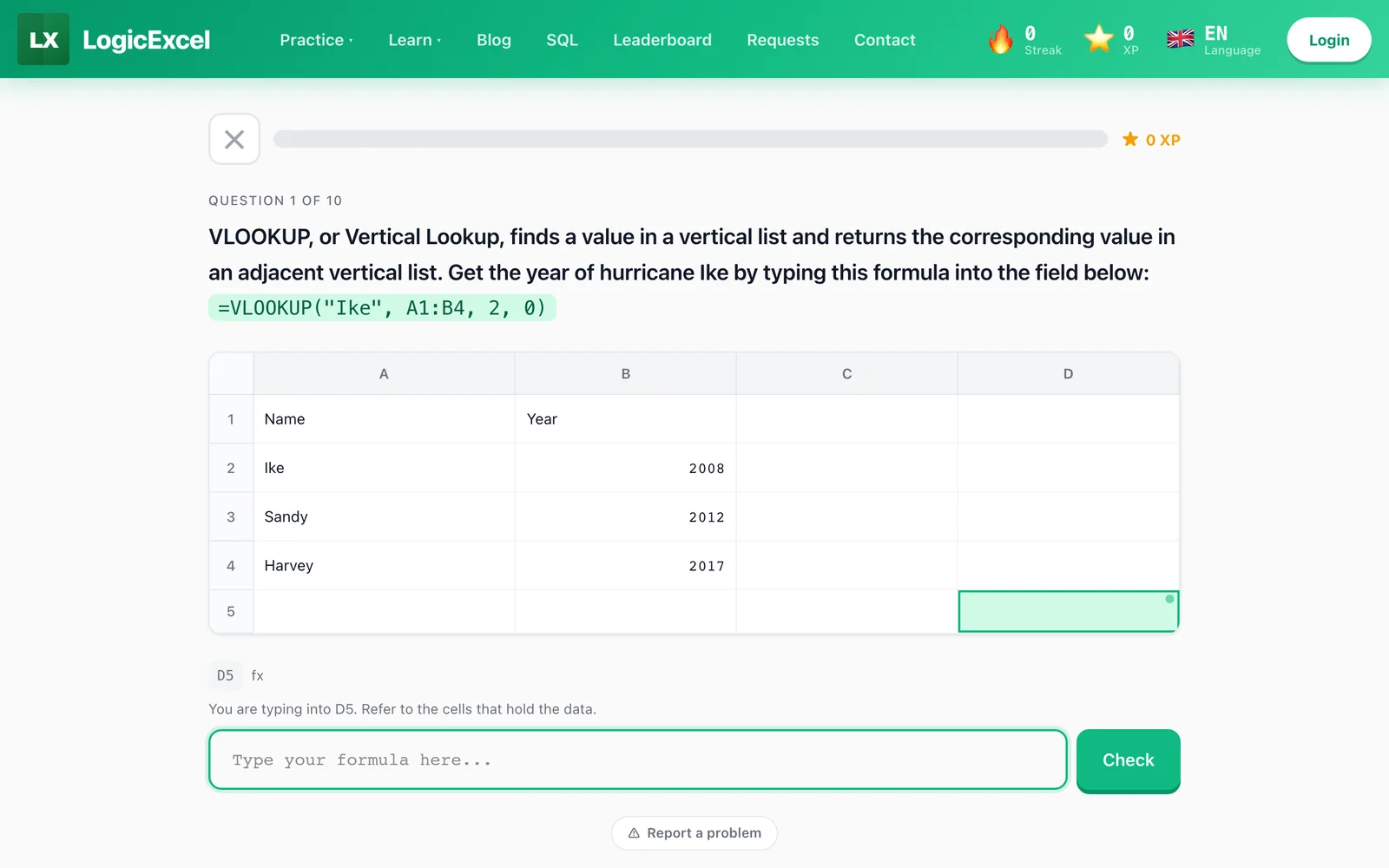Viewport: 1389px width, 868px height.
Task: Expand the Learn dropdown menu
Action: [x=414, y=40]
